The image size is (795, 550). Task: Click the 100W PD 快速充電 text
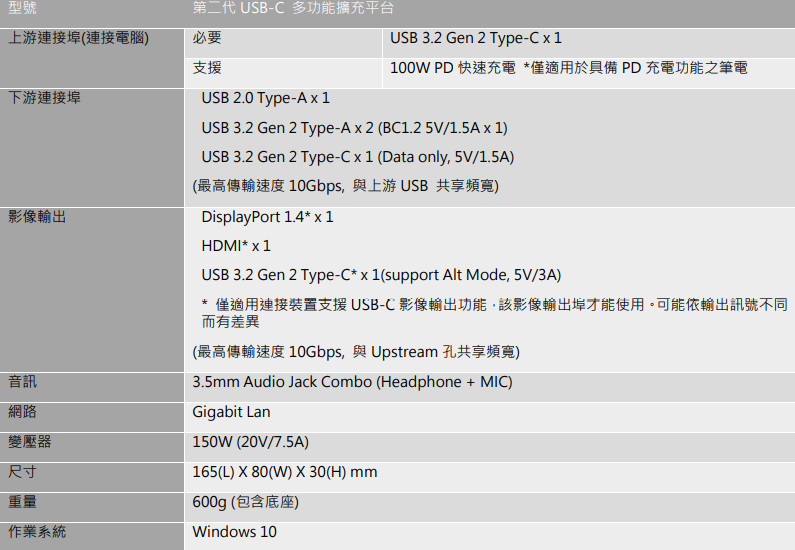[x=453, y=69]
